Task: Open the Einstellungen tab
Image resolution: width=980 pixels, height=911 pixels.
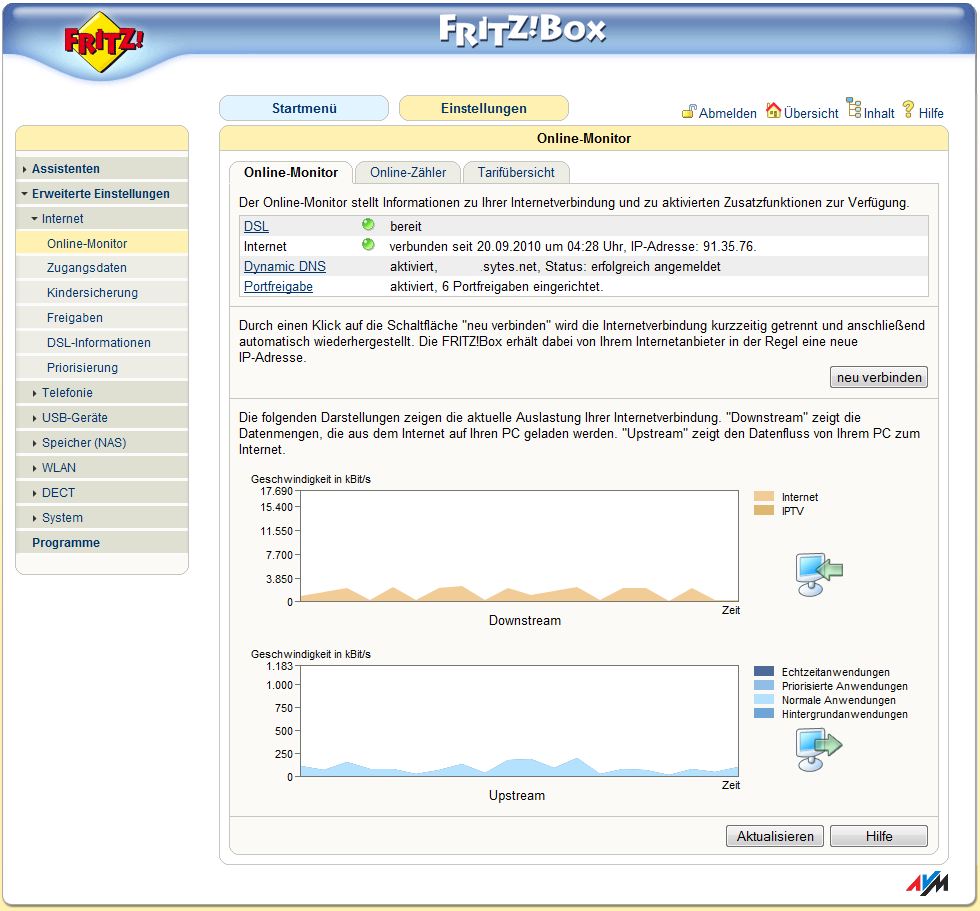Action: point(484,108)
